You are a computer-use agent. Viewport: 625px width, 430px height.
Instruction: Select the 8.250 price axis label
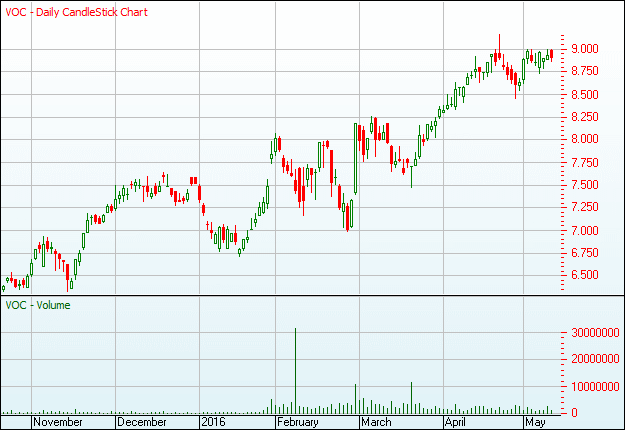585,117
